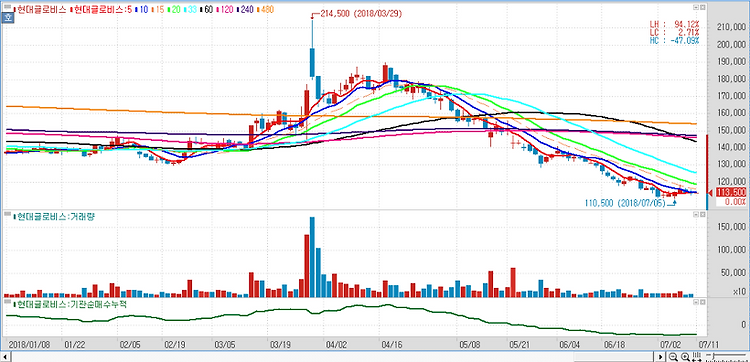Click the 04/16 date axis label

pos(393,344)
